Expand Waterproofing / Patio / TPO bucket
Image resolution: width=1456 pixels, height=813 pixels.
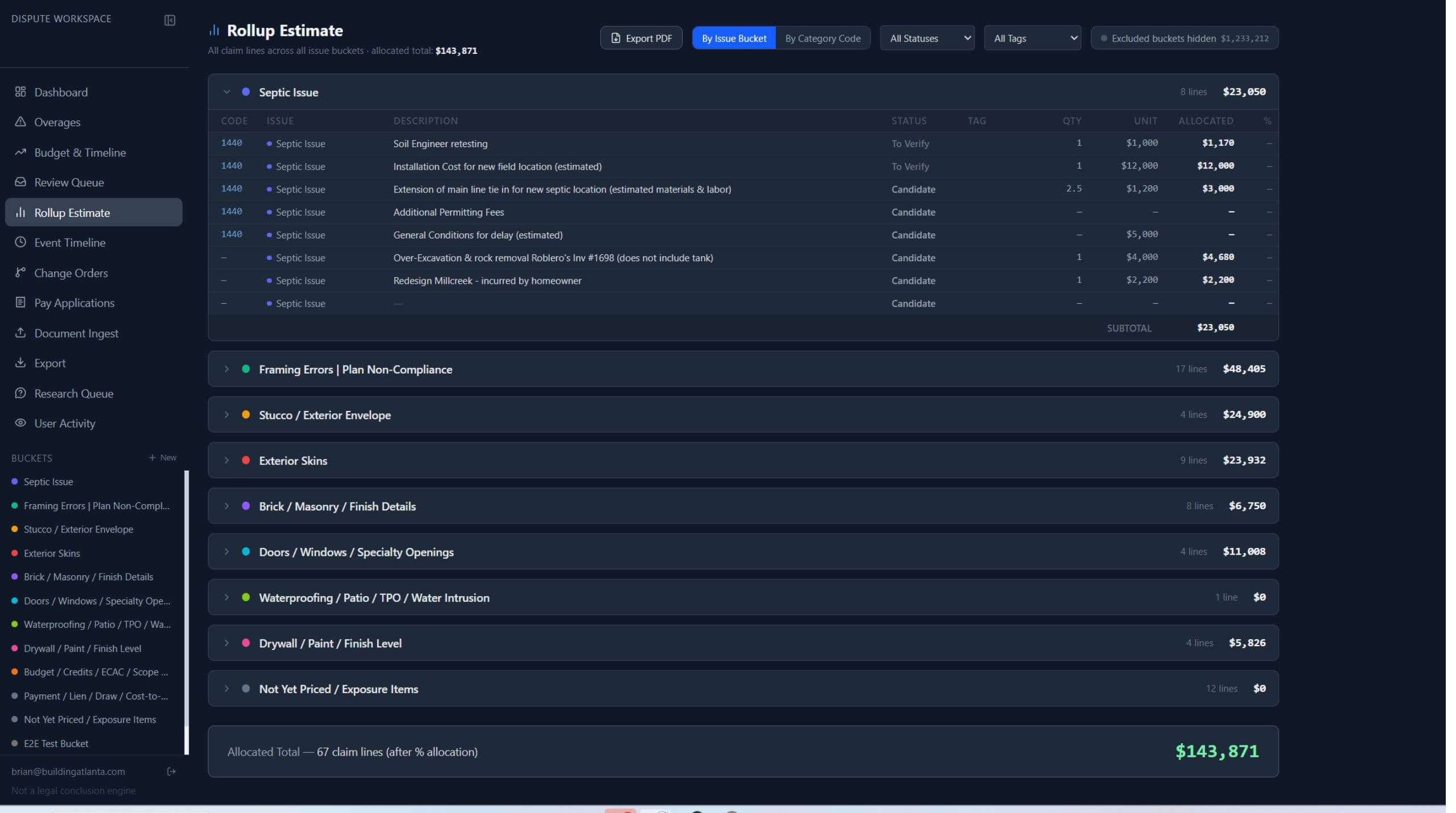pos(227,597)
